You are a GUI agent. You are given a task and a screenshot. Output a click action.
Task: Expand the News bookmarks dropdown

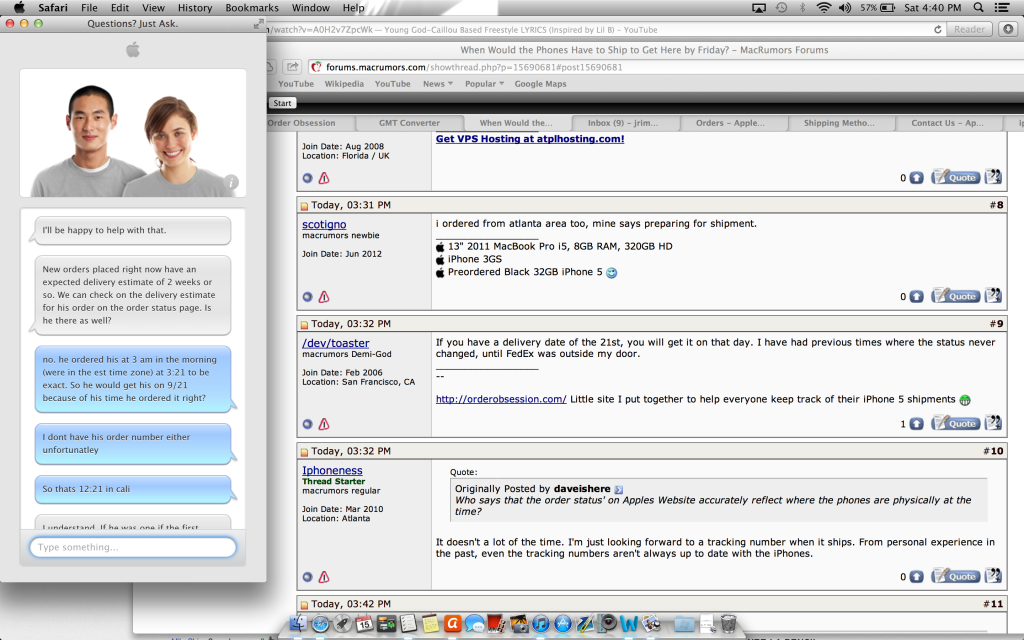[x=438, y=84]
